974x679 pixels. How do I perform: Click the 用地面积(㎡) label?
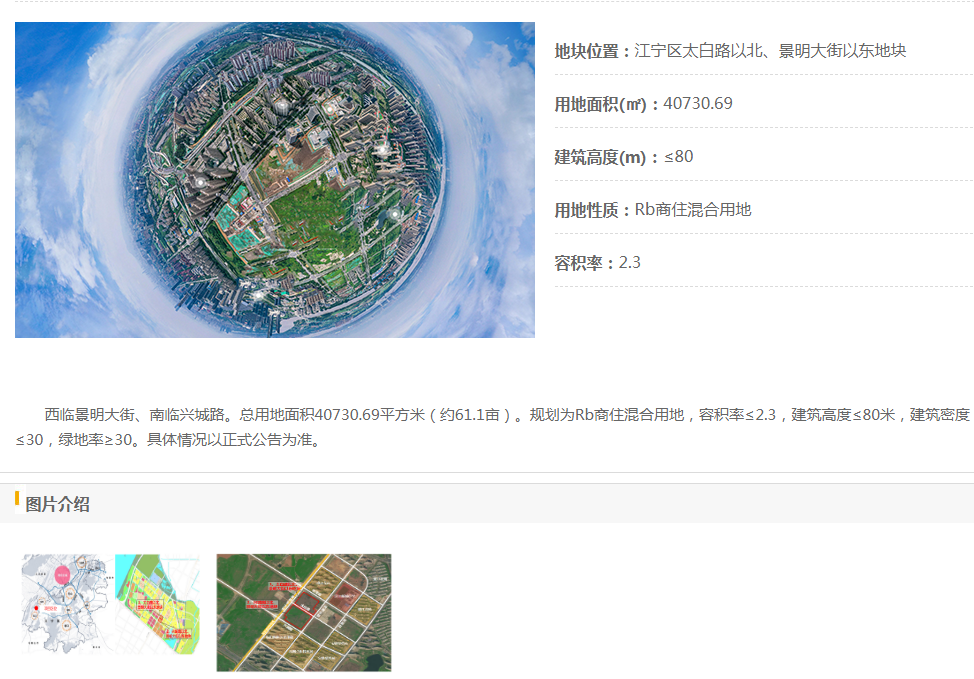606,104
